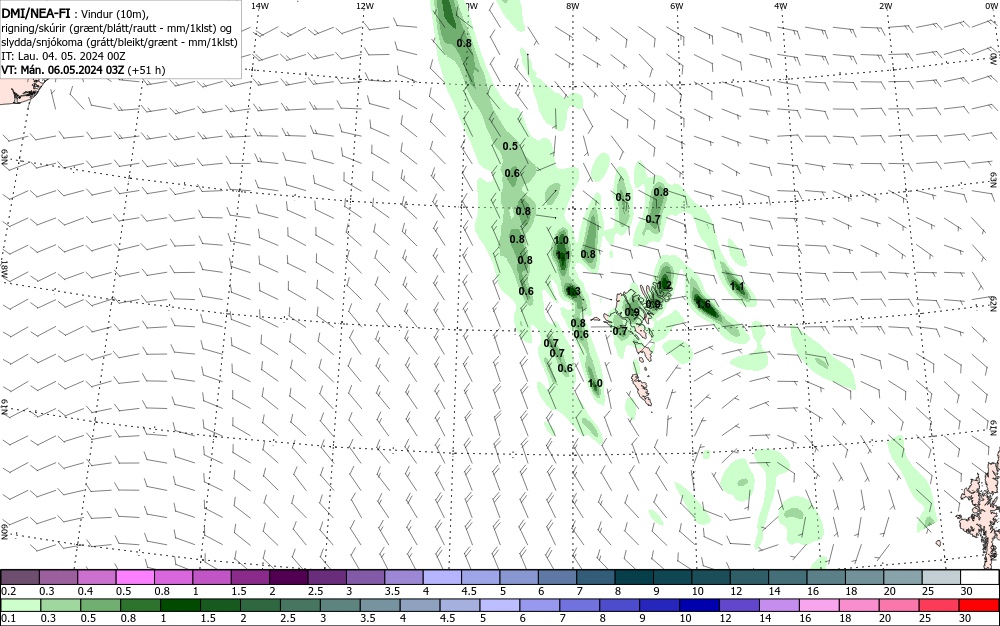Click the light grey 25 legend swatch
Viewport: 1000px width, 626px height.
coord(942,578)
